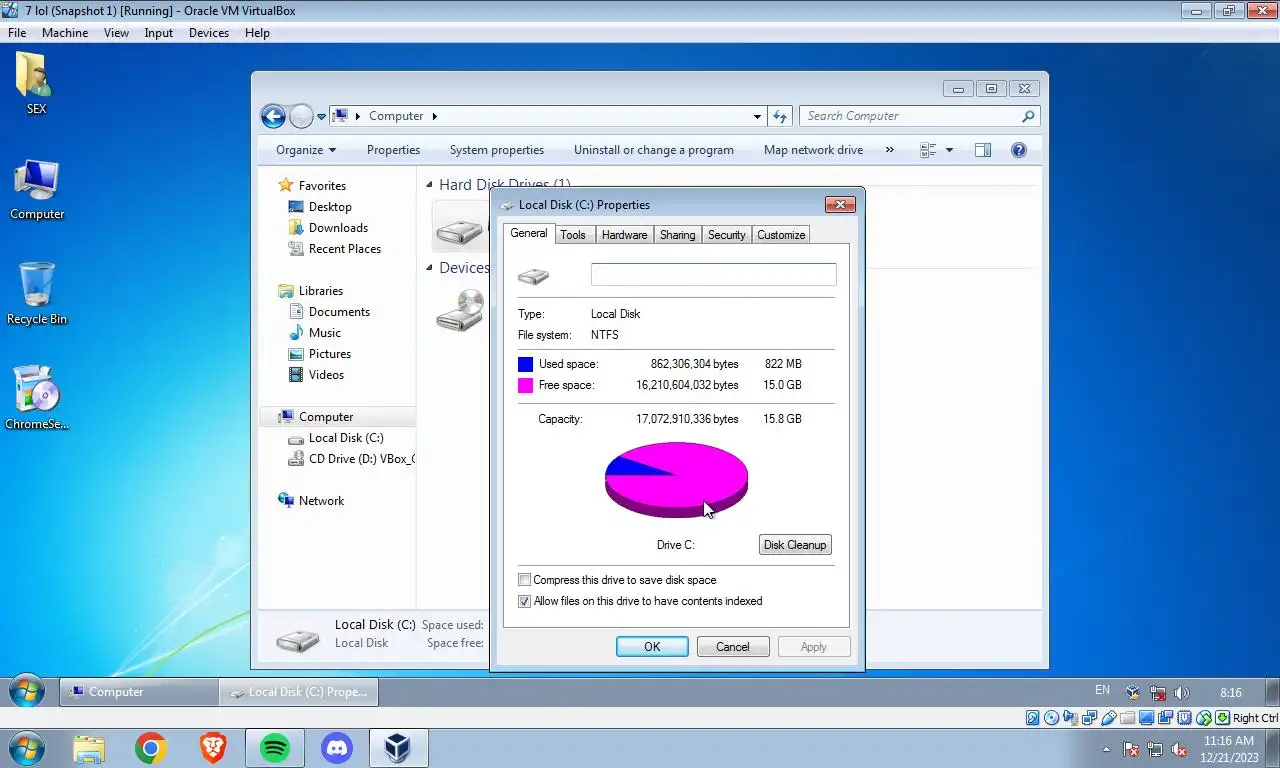
Task: Open the Organize dropdown menu
Action: 306,150
